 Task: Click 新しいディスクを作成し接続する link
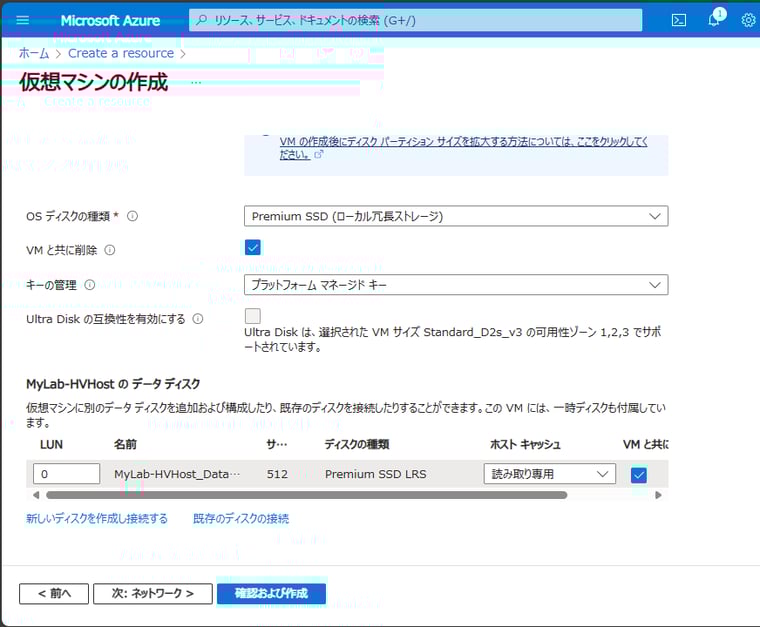pyautogui.click(x=97, y=518)
